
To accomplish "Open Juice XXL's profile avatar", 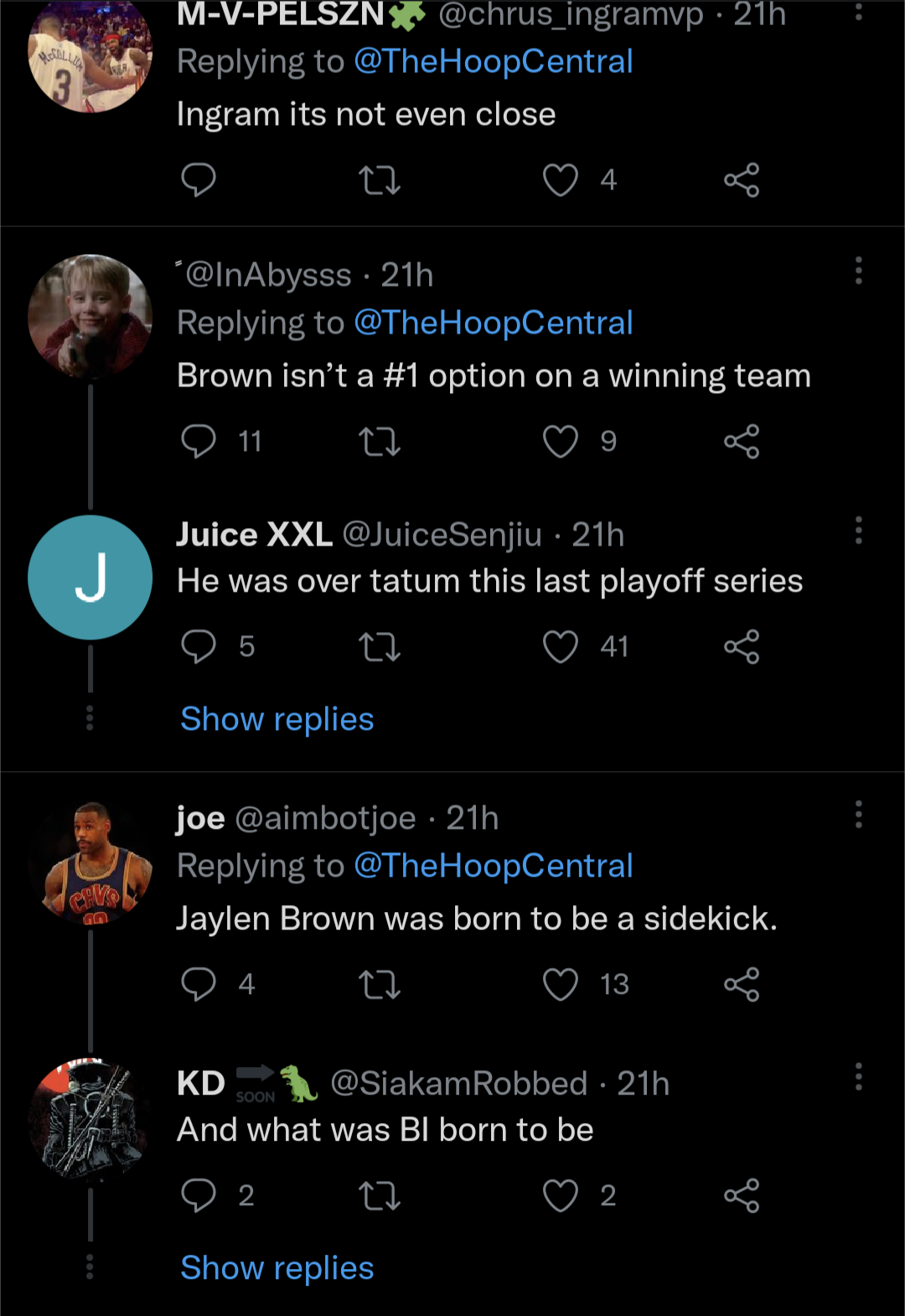I will [90, 578].
